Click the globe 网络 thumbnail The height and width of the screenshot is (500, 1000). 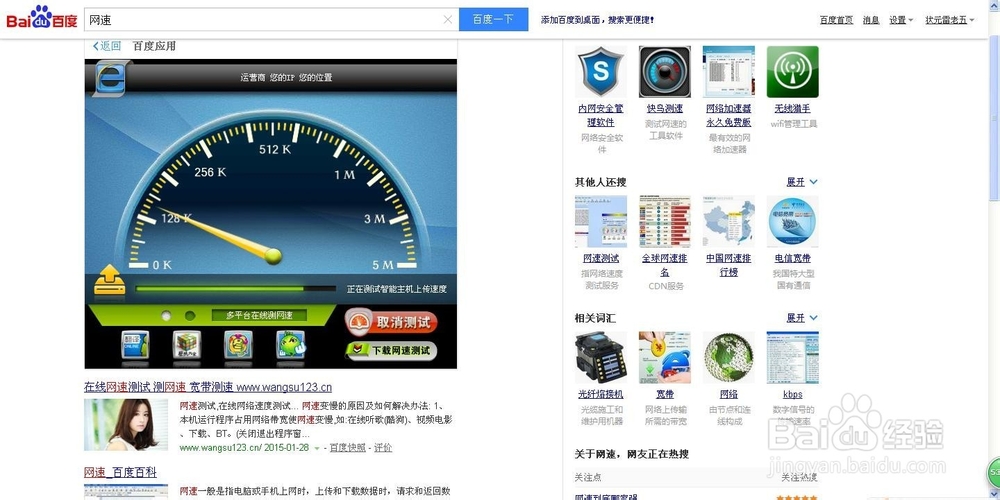point(728,357)
